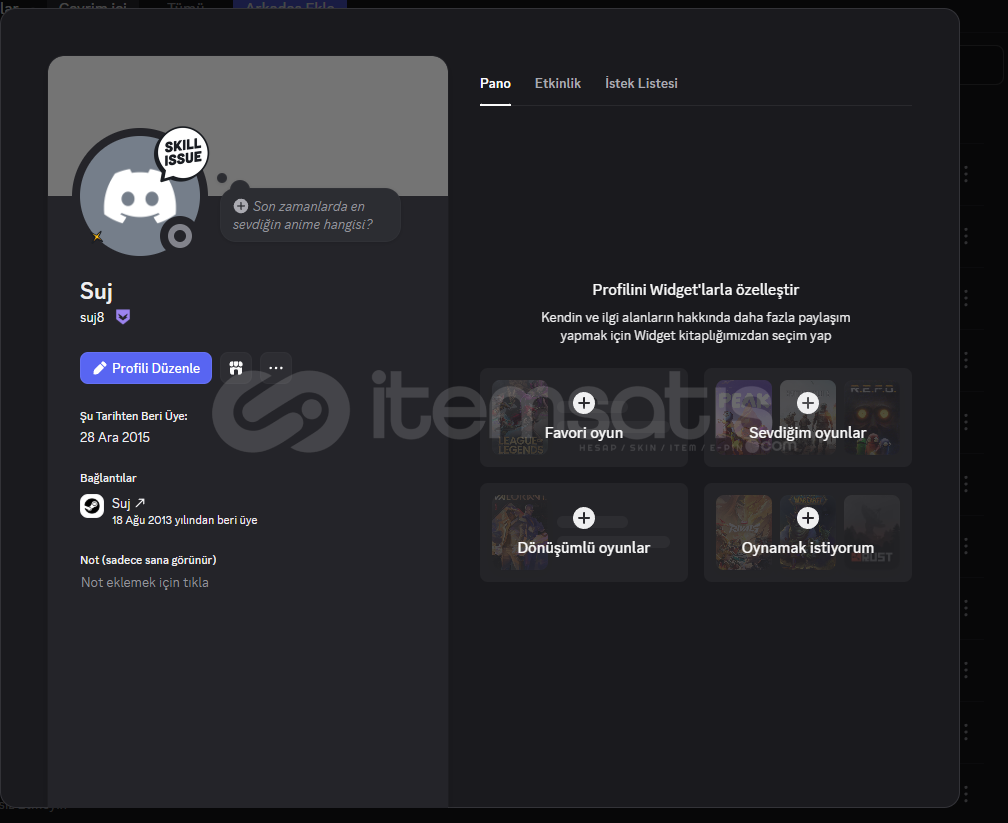Click the member date '28 Ara 2015'
The width and height of the screenshot is (1008, 823).
[x=114, y=437]
